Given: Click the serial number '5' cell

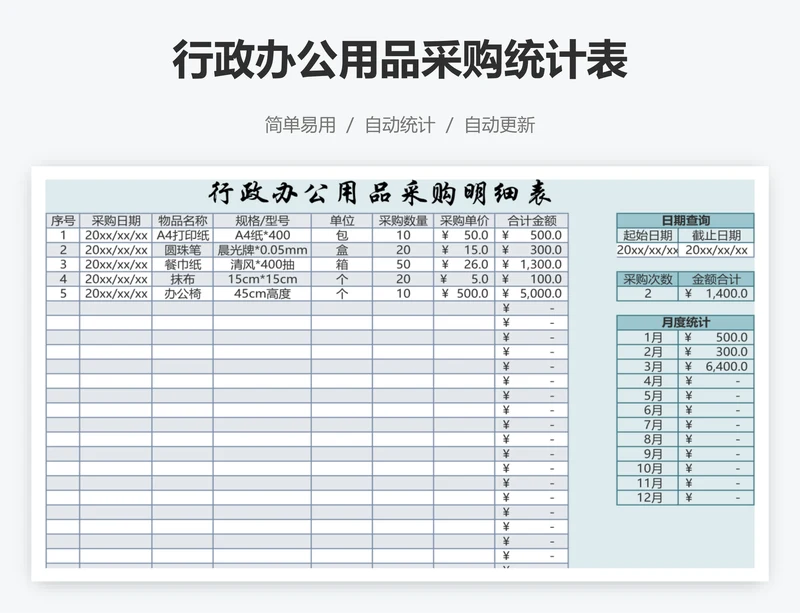Looking at the screenshot, I should click(x=63, y=293).
